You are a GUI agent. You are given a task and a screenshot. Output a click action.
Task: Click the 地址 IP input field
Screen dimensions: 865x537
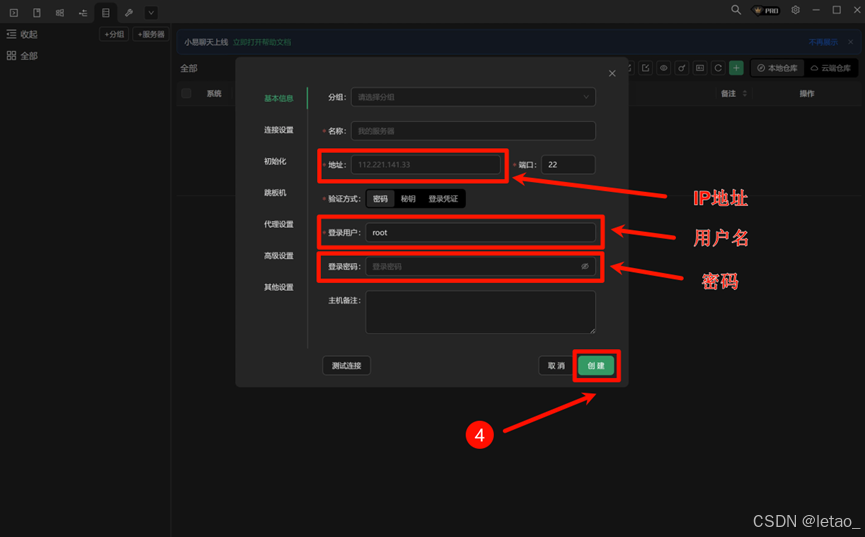click(426, 164)
